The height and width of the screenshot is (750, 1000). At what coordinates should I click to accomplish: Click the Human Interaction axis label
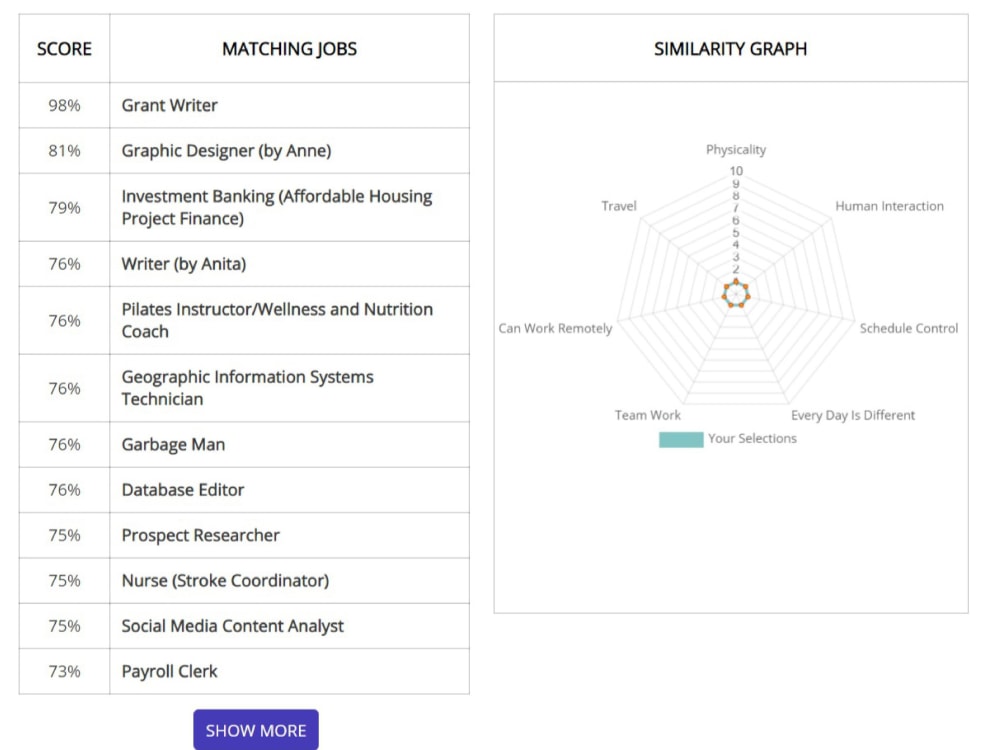(x=889, y=206)
